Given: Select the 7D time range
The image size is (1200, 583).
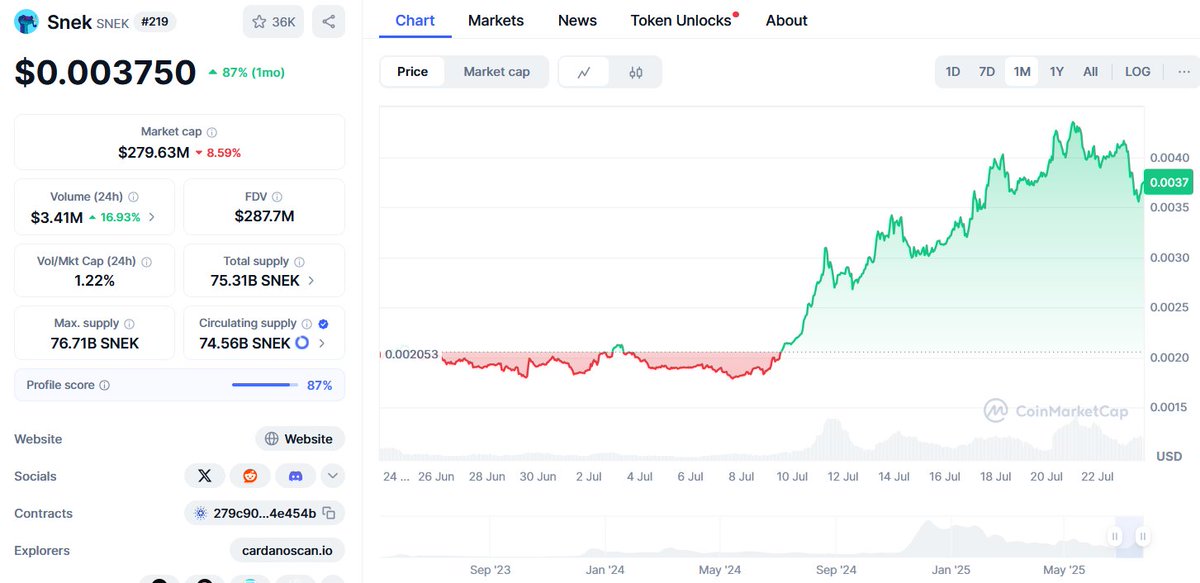Looking at the screenshot, I should pyautogui.click(x=987, y=72).
